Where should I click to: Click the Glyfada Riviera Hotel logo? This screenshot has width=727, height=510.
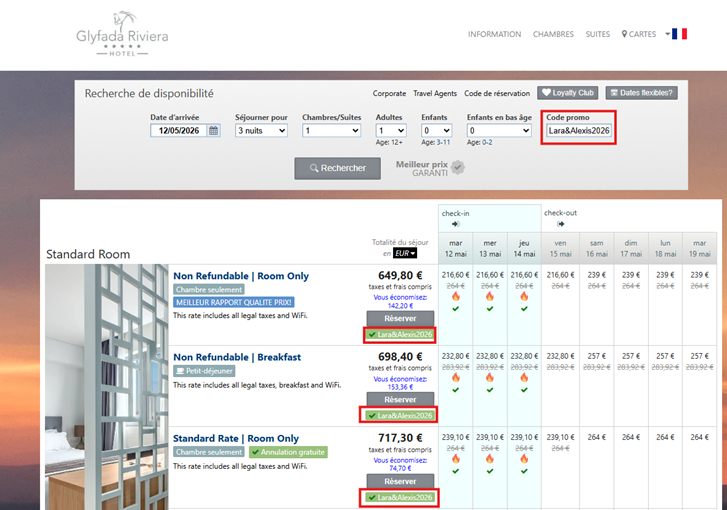122,34
